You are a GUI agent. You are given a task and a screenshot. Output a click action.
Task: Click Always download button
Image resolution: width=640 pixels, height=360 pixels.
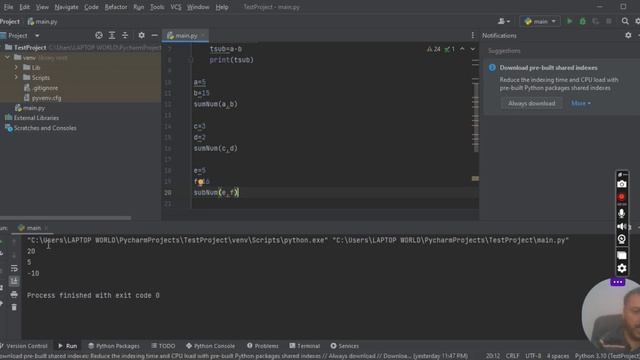coord(531,103)
